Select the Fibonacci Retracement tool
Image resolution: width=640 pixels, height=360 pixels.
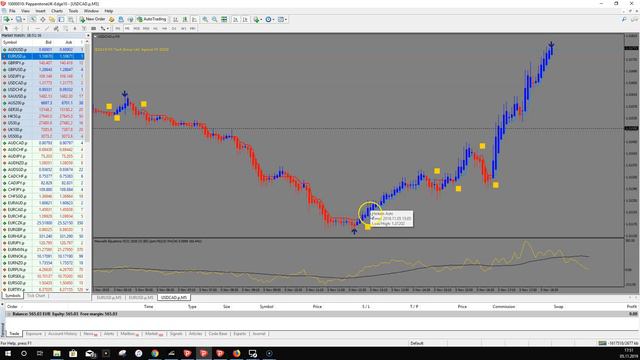pos(65,28)
